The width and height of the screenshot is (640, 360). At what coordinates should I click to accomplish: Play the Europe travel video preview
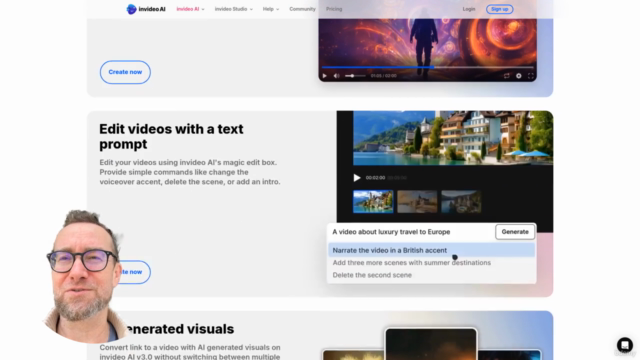pos(357,178)
